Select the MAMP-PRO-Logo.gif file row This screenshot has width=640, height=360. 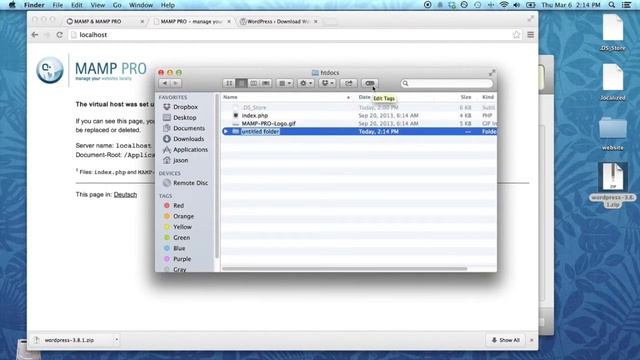359,123
